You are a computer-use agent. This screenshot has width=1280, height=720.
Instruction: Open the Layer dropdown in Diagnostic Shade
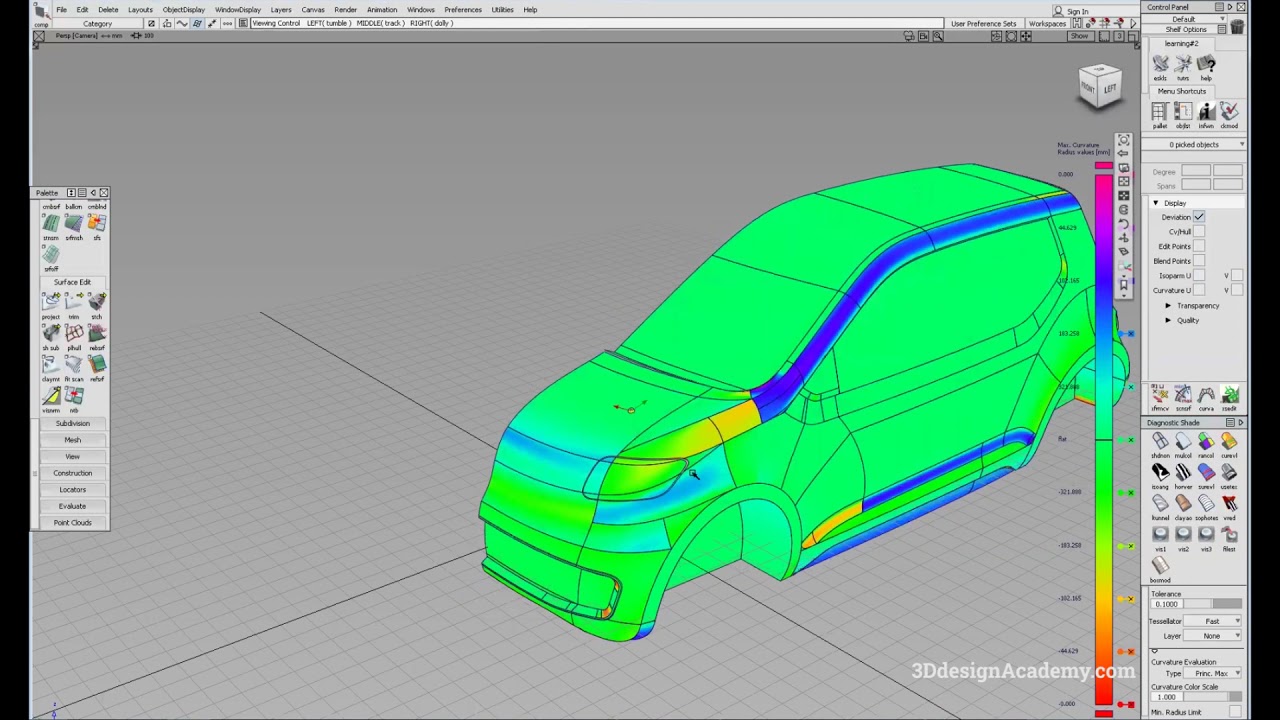(1213, 636)
